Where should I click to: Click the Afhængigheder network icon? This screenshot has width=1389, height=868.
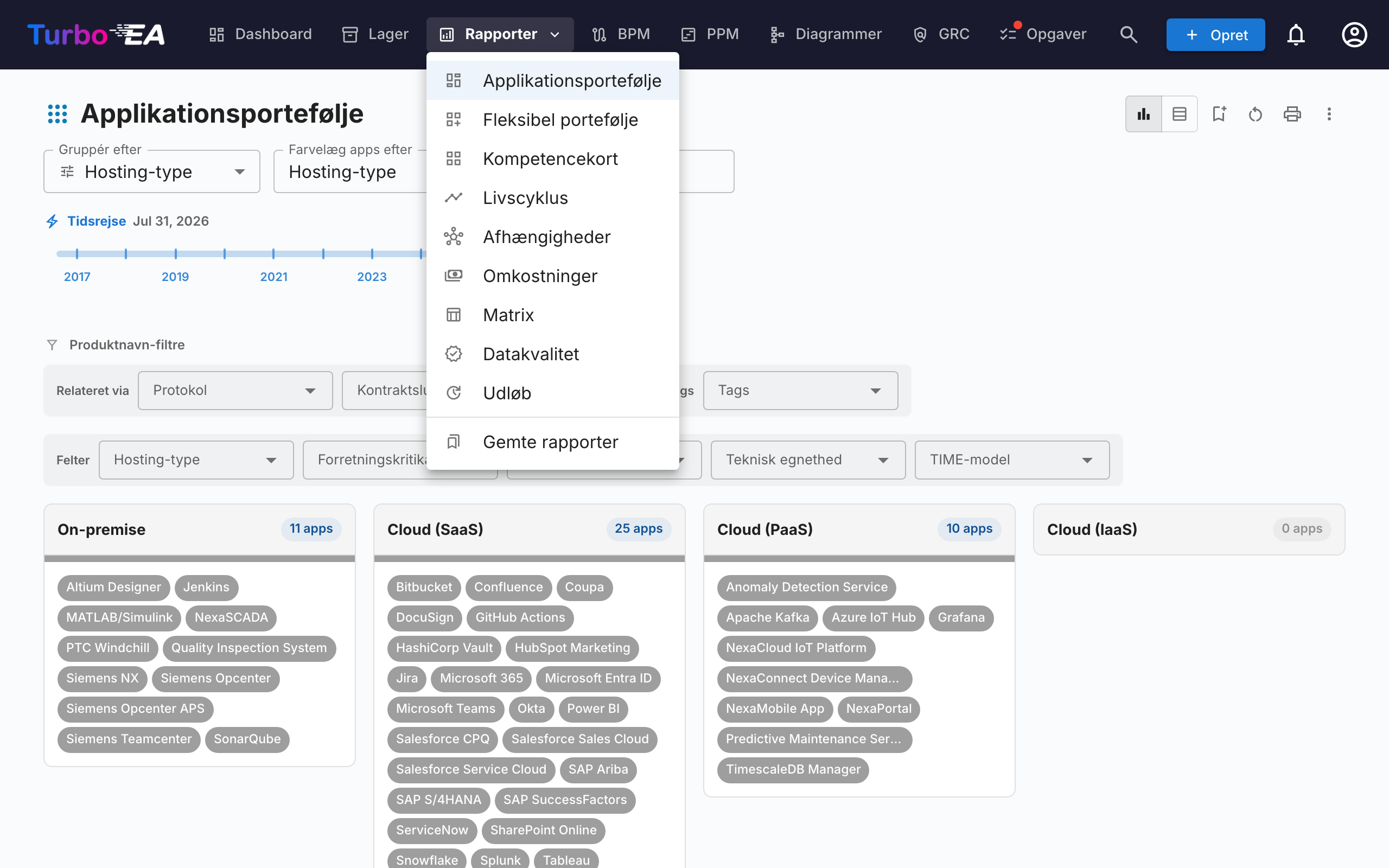[454, 237]
